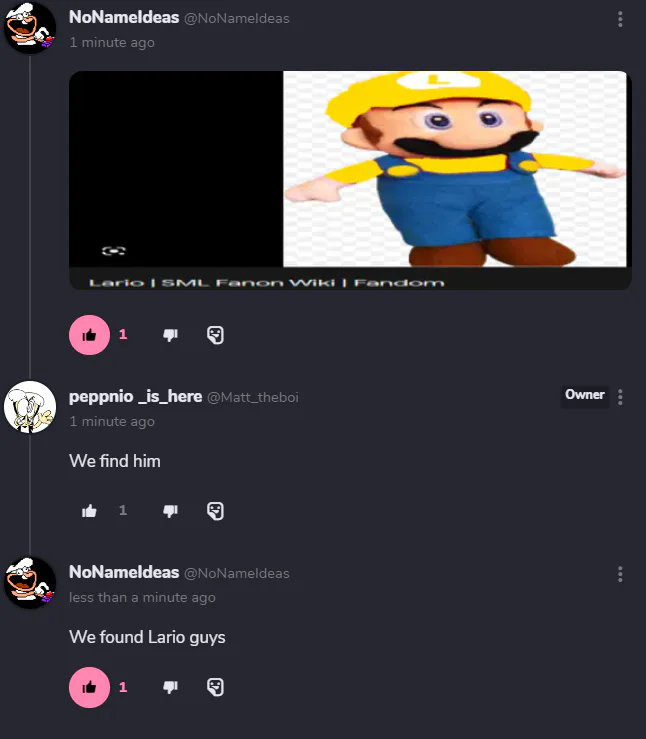Image resolution: width=646 pixels, height=739 pixels.
Task: Dislike the 'We find him' comment
Action: (170, 511)
